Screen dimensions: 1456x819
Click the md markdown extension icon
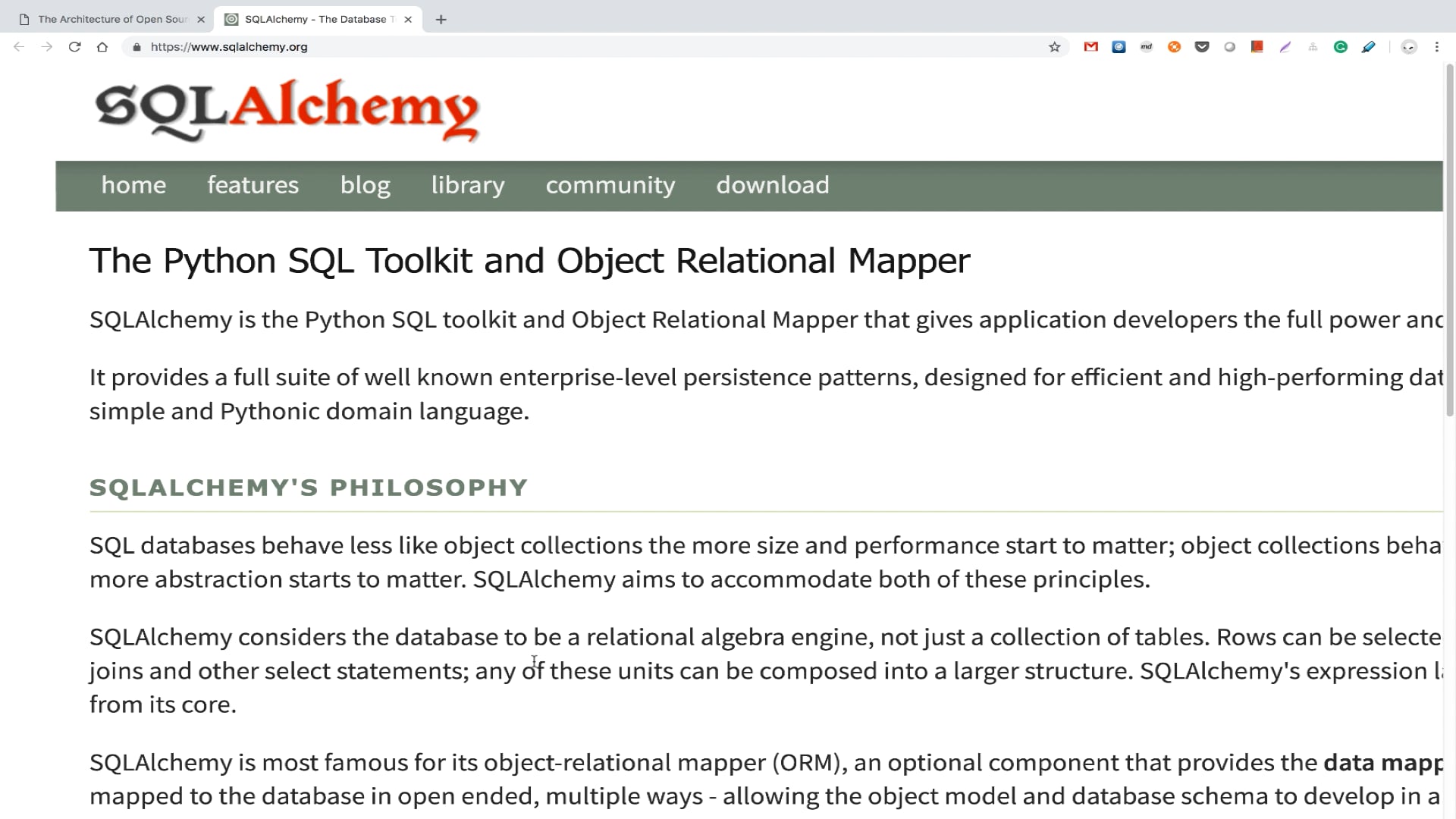coord(1147,47)
